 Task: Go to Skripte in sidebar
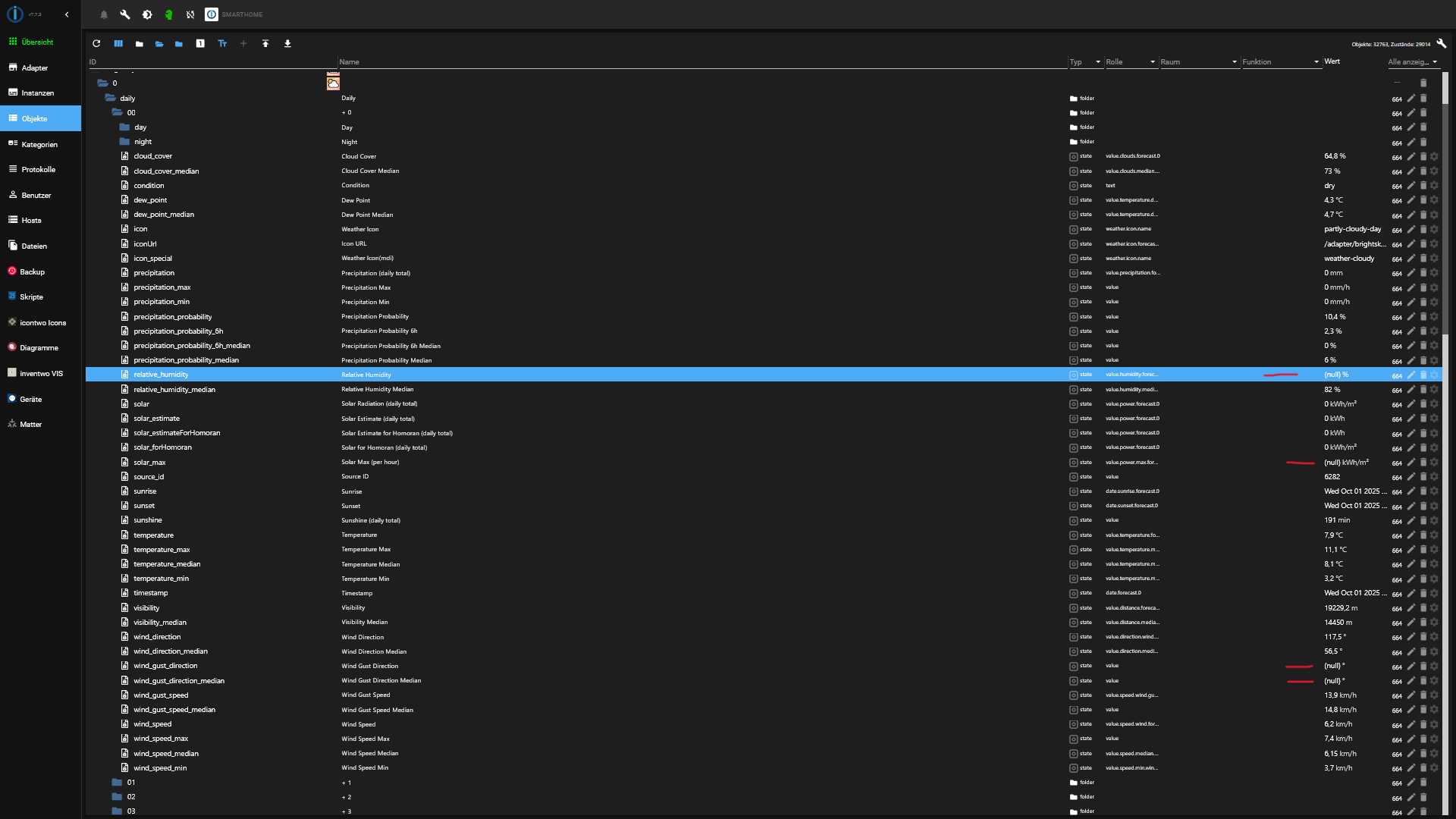[x=32, y=297]
